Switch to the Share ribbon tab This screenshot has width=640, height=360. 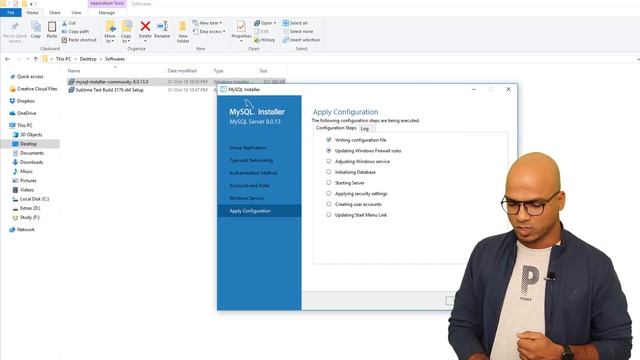coord(55,13)
